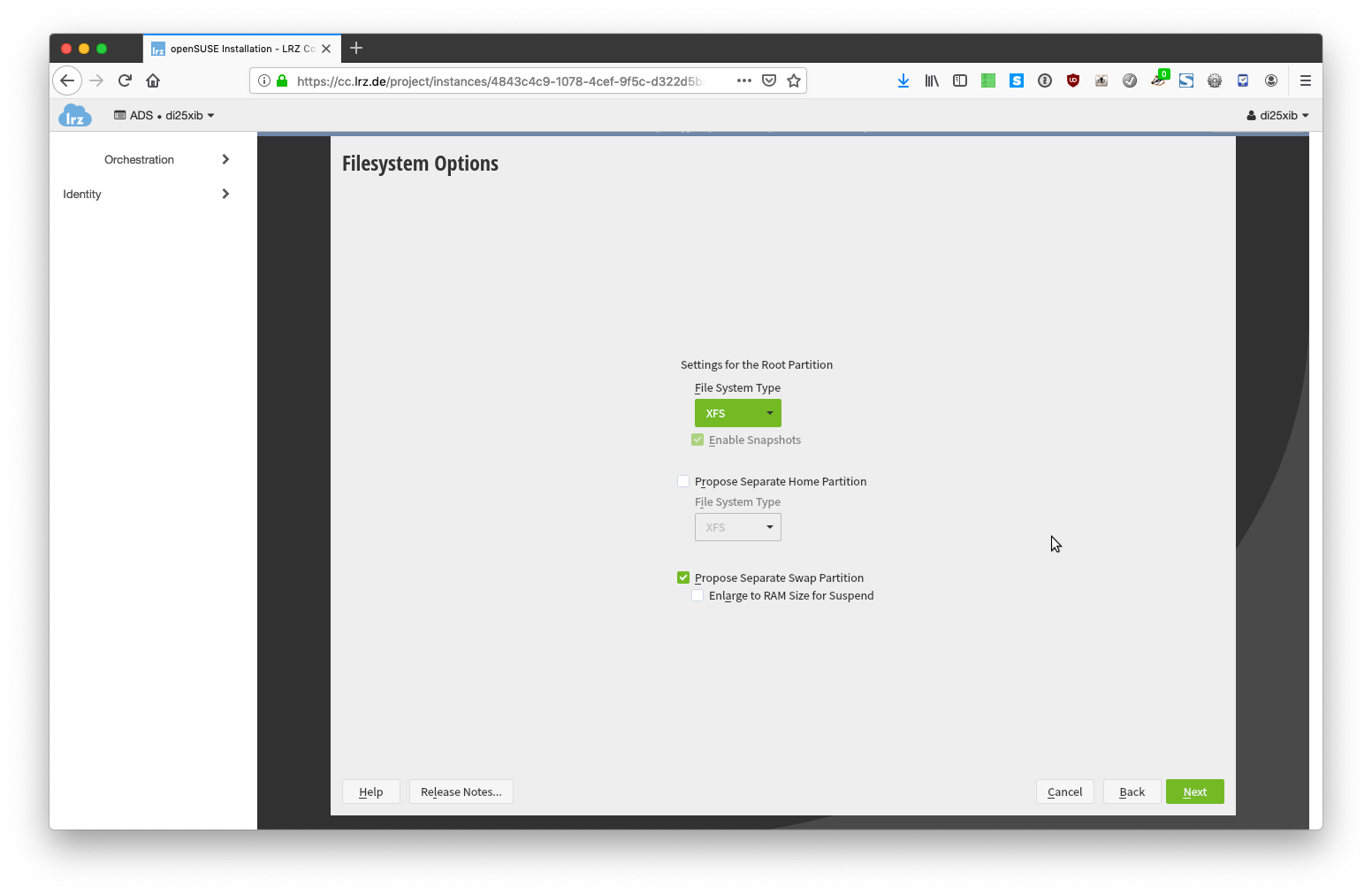Open the Firefox library icon
The image size is (1372, 895).
tap(931, 80)
